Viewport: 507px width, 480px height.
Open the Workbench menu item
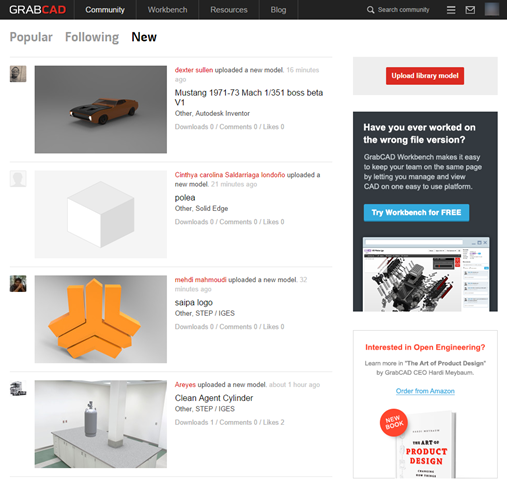pos(167,10)
